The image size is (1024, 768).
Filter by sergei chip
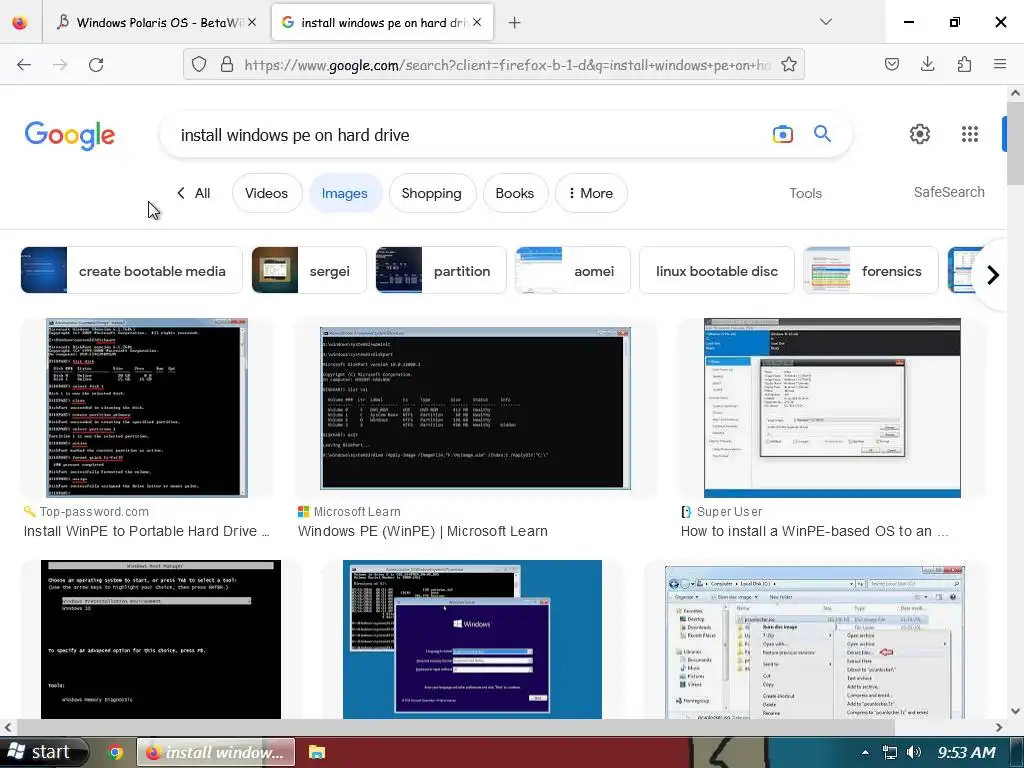309,270
